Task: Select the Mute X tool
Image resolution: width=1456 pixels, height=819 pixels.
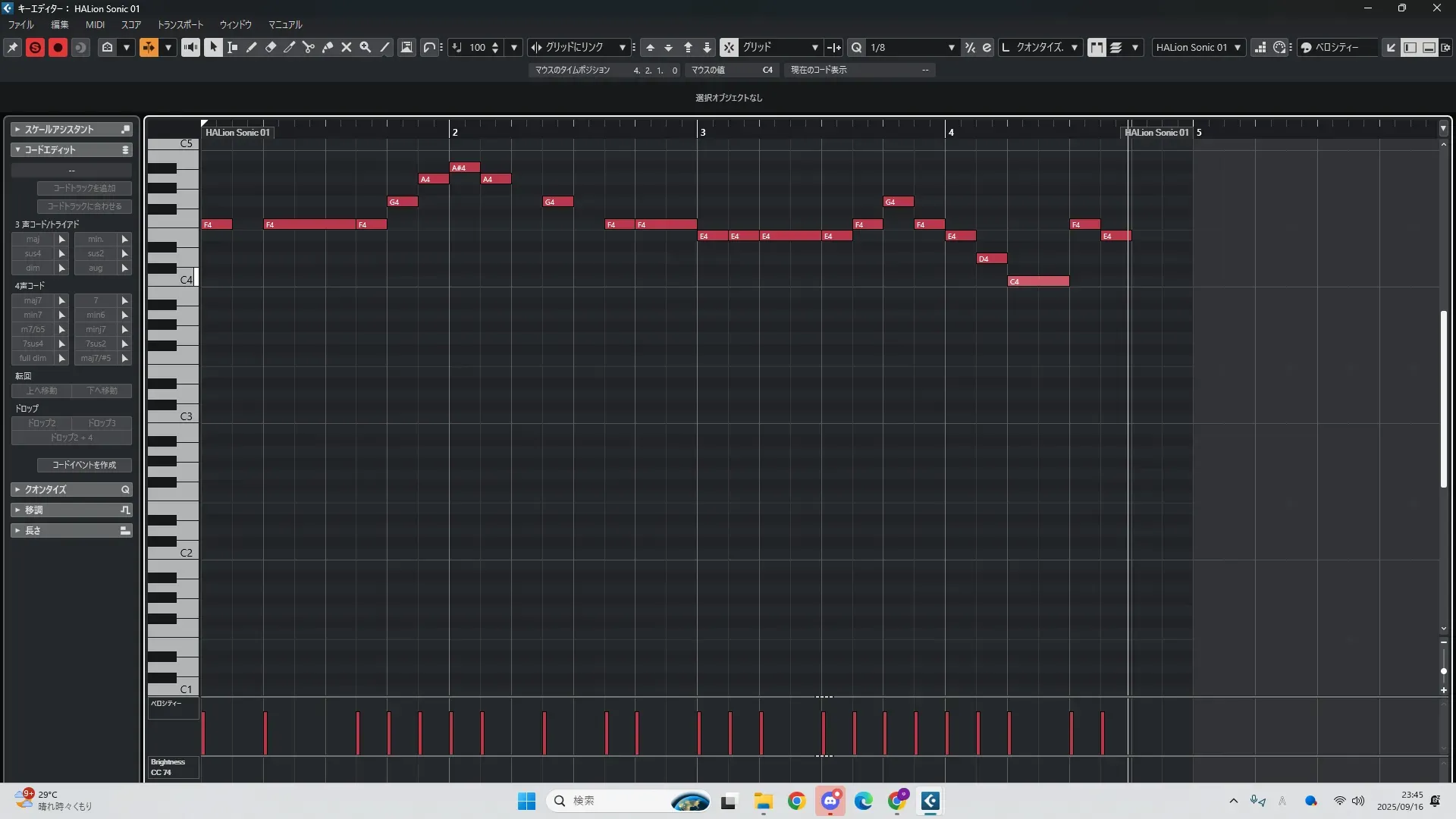Action: (347, 47)
